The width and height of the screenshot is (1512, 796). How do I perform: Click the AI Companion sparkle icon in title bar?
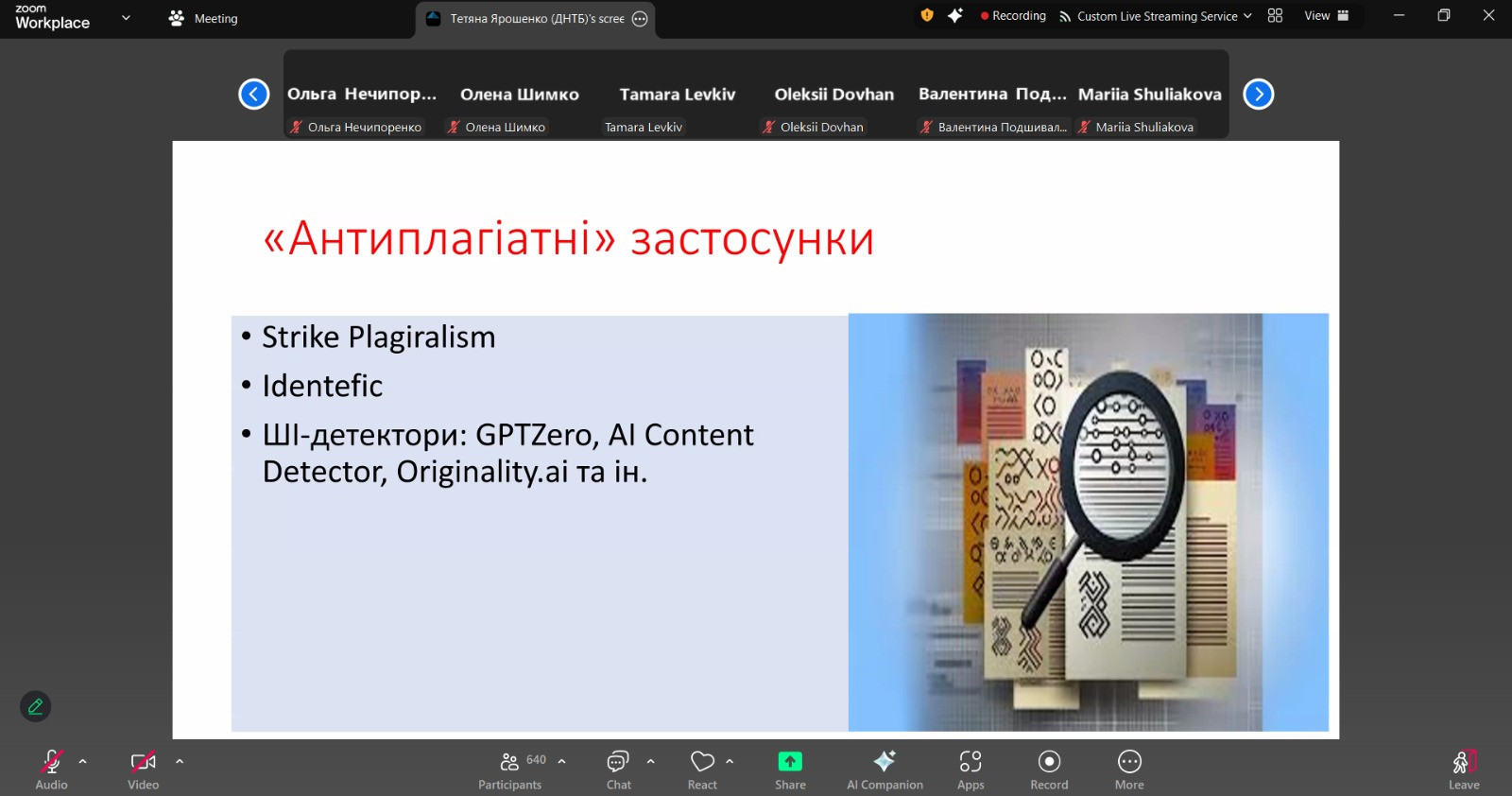[955, 15]
